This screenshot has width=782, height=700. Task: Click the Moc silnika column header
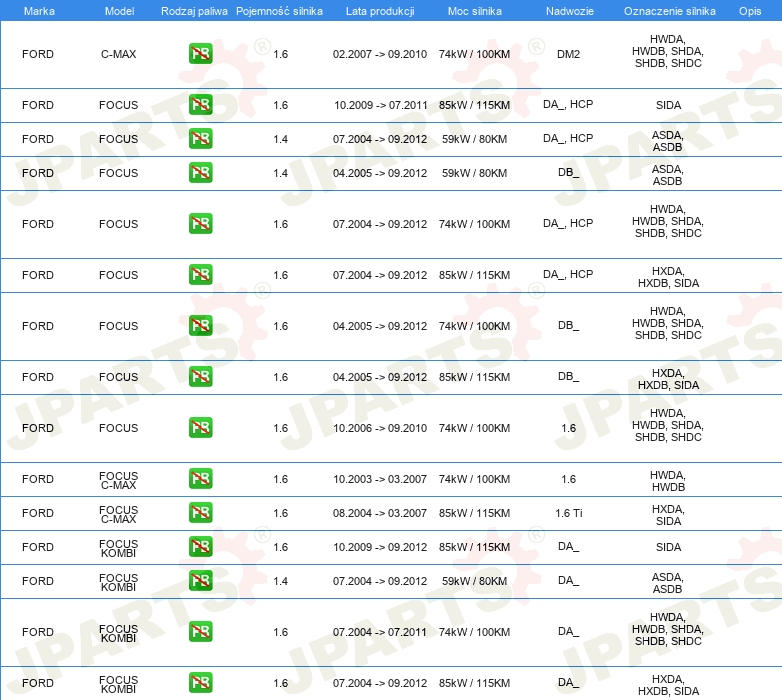point(475,10)
